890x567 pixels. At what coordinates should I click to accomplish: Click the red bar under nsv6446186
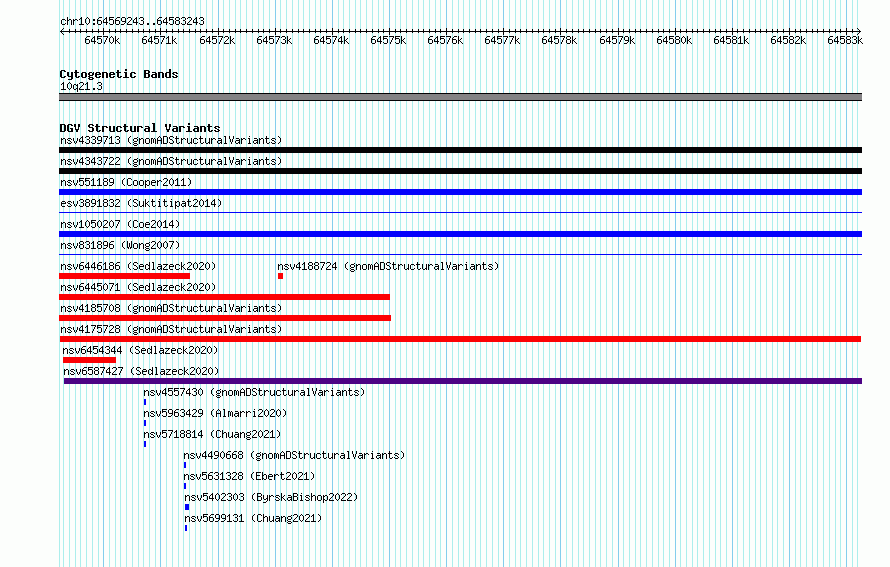click(124, 276)
